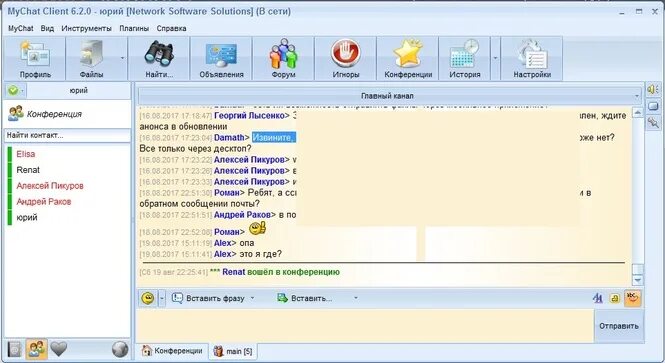The width and height of the screenshot is (665, 363).
Task: Open the user status dropdown arrow
Action: 22,90
